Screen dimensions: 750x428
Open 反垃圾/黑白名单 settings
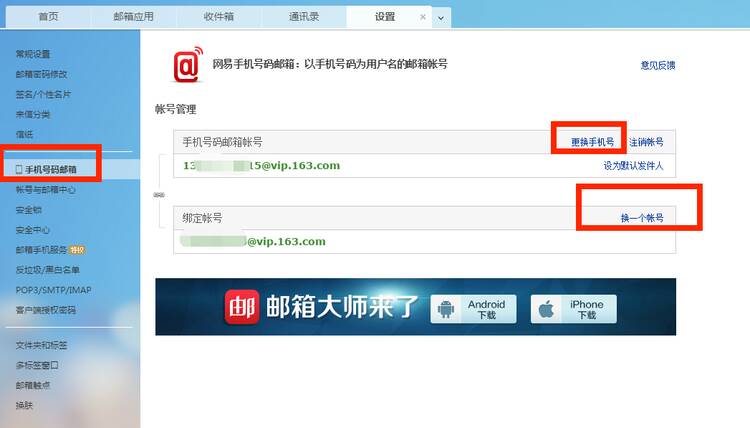(47, 270)
